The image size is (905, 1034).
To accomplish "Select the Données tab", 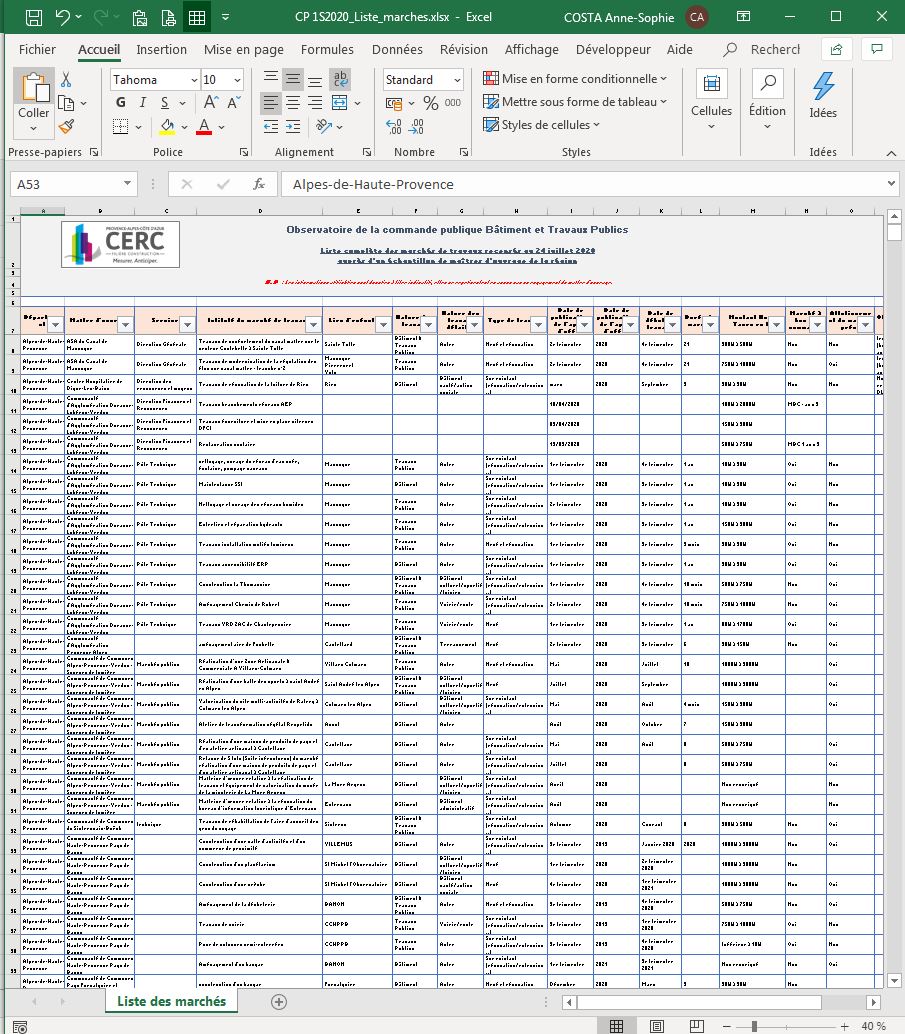I will (x=397, y=49).
